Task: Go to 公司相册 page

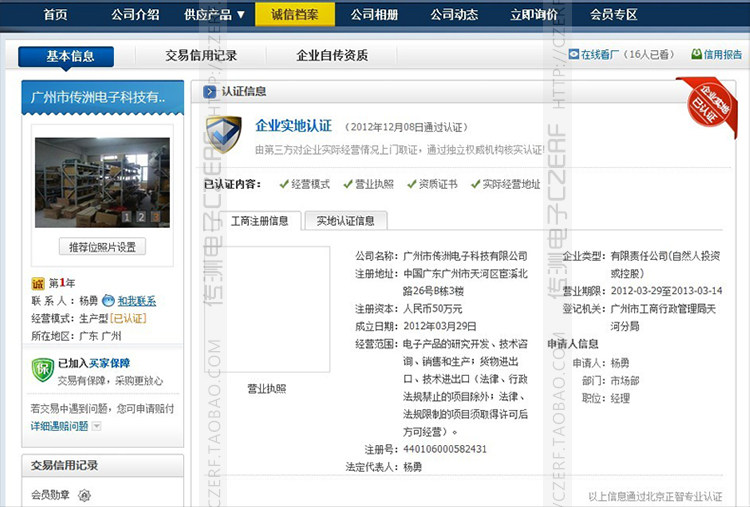Action: tap(375, 14)
